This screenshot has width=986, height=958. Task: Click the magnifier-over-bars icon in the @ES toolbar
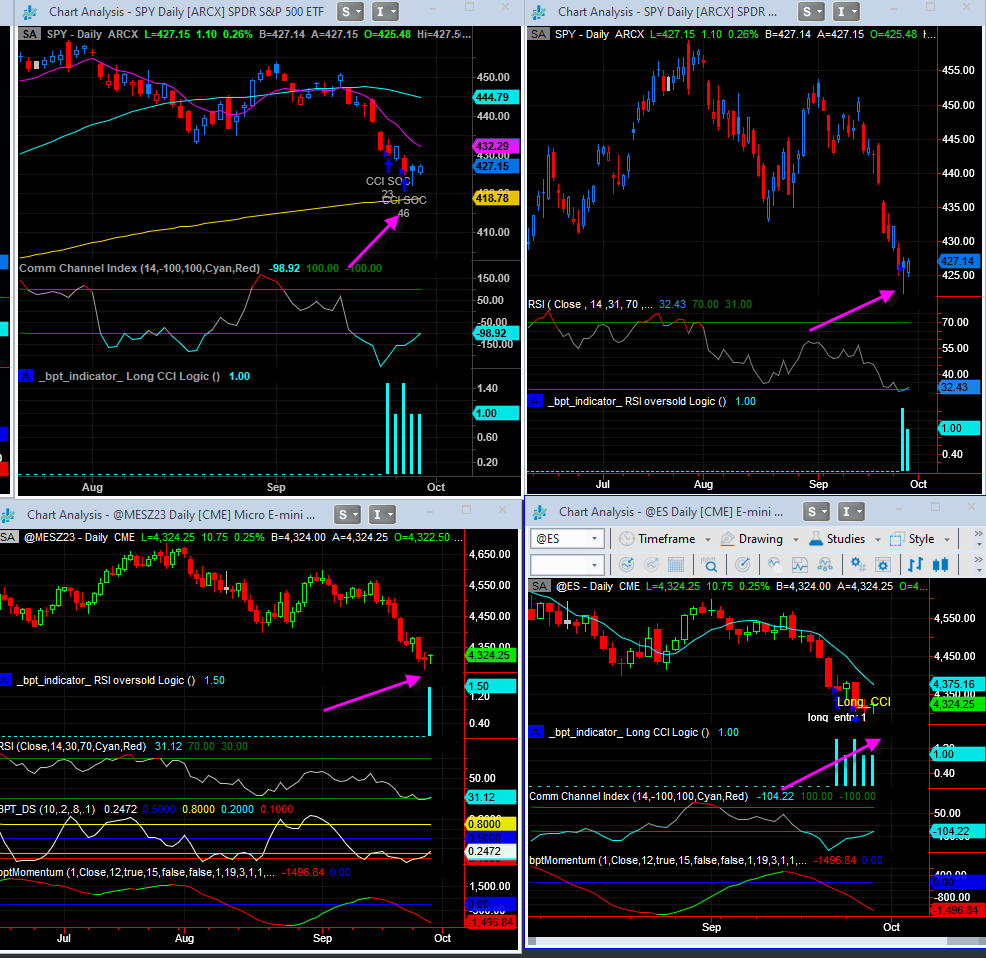coord(709,564)
